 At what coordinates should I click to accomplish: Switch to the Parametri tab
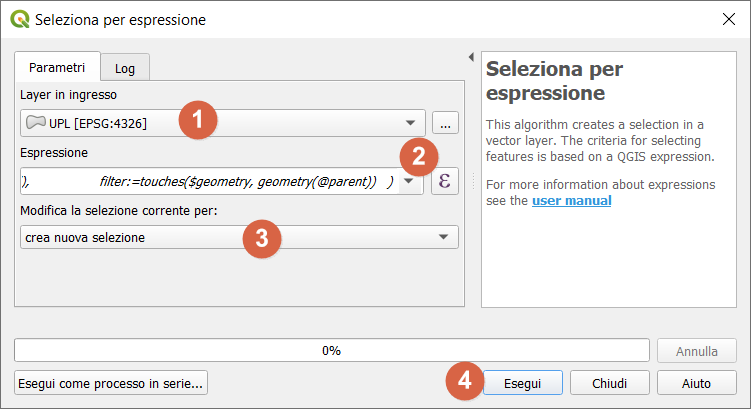tap(57, 67)
